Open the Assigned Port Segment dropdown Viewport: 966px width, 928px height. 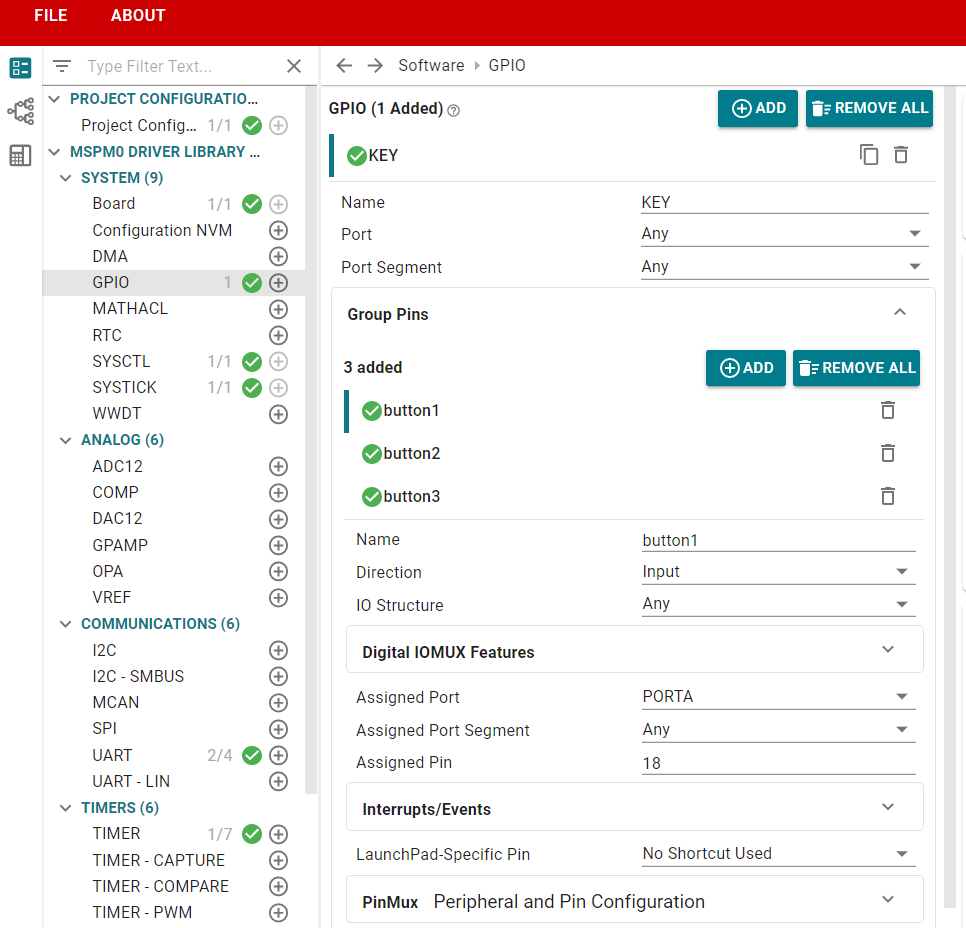pos(778,730)
